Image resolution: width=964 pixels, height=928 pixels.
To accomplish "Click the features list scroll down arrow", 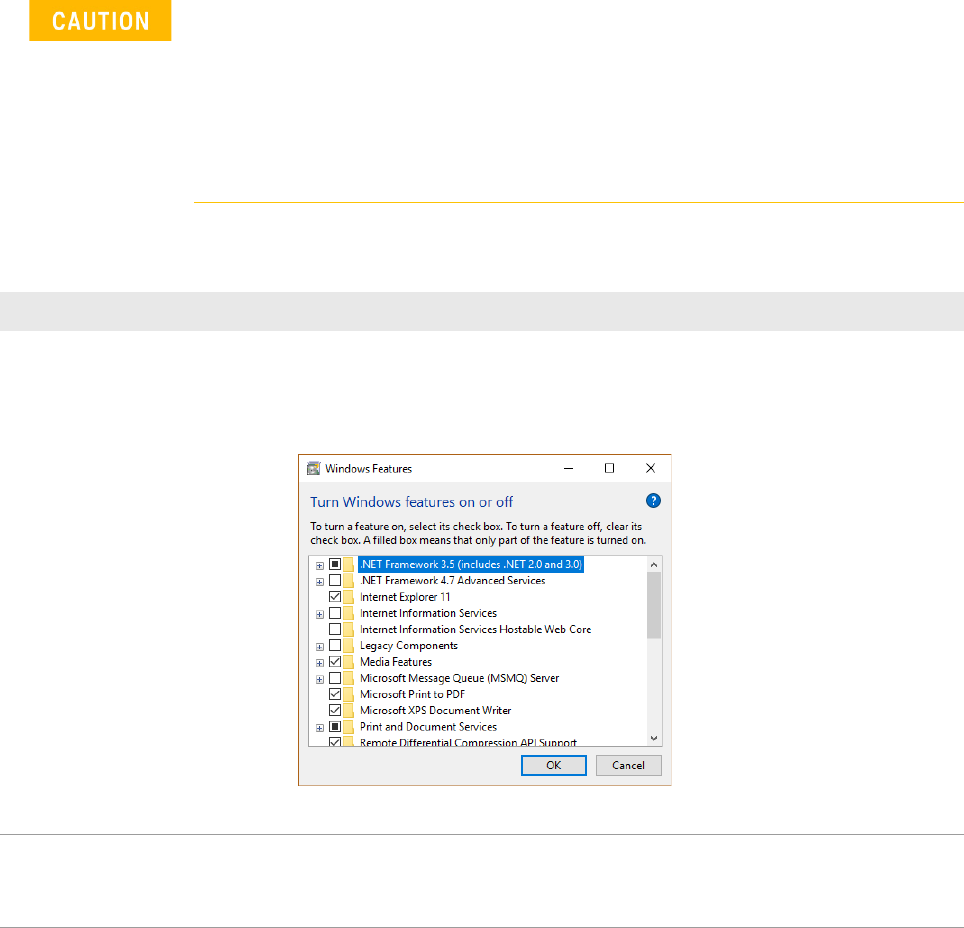I will pyautogui.click(x=654, y=738).
